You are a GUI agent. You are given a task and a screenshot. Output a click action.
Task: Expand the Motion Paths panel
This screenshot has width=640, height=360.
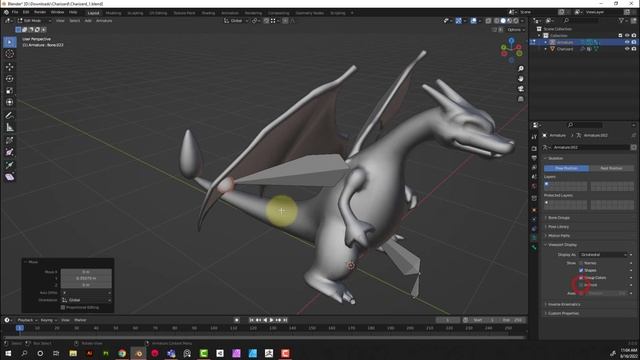(558, 236)
